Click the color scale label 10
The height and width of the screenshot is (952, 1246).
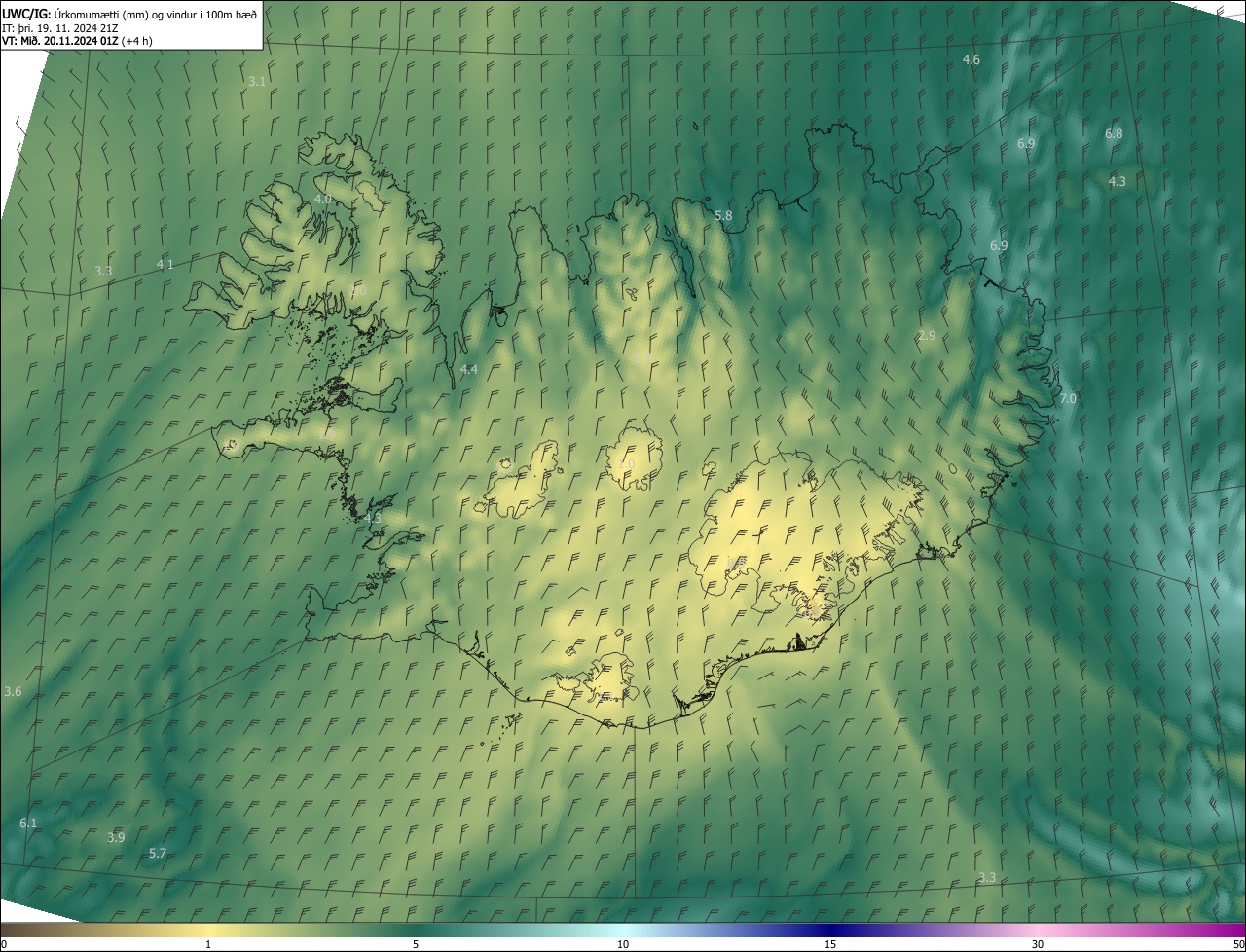[x=623, y=945]
